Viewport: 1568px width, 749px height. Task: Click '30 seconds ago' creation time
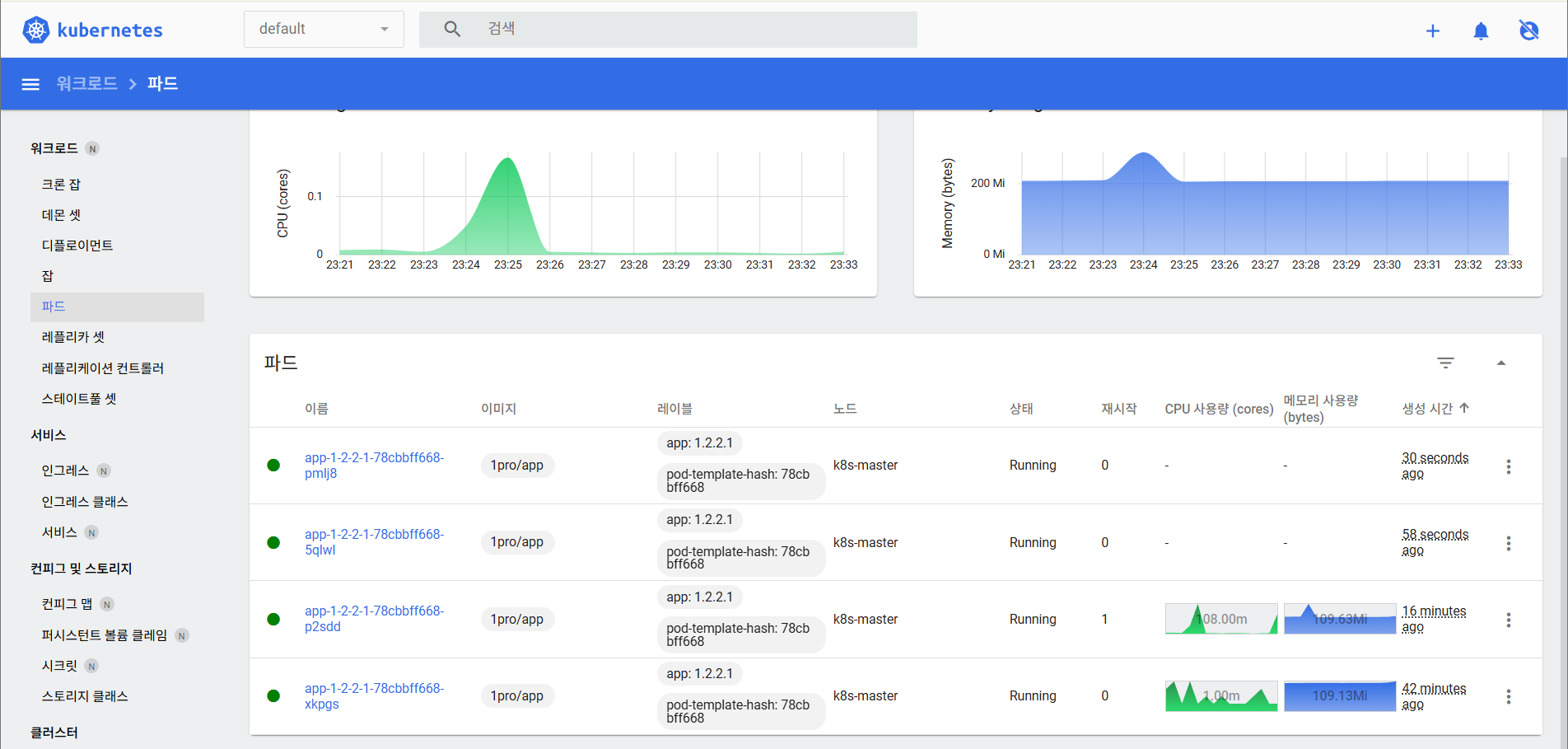pyautogui.click(x=1435, y=466)
